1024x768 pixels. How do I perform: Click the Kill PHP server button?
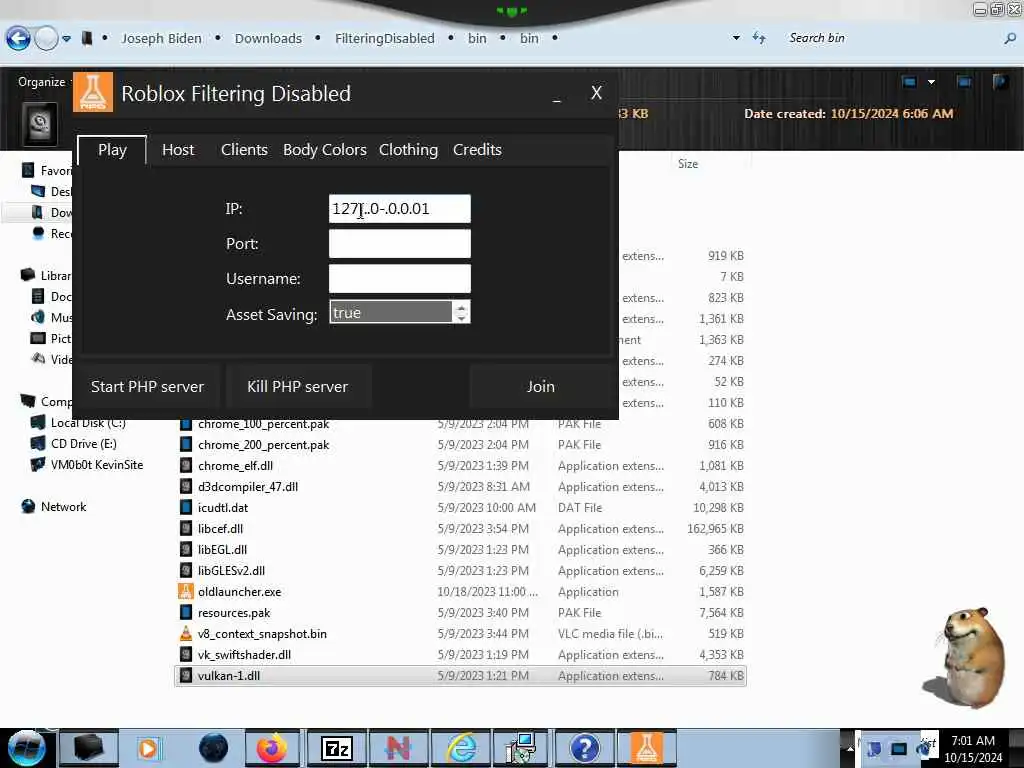[297, 387]
